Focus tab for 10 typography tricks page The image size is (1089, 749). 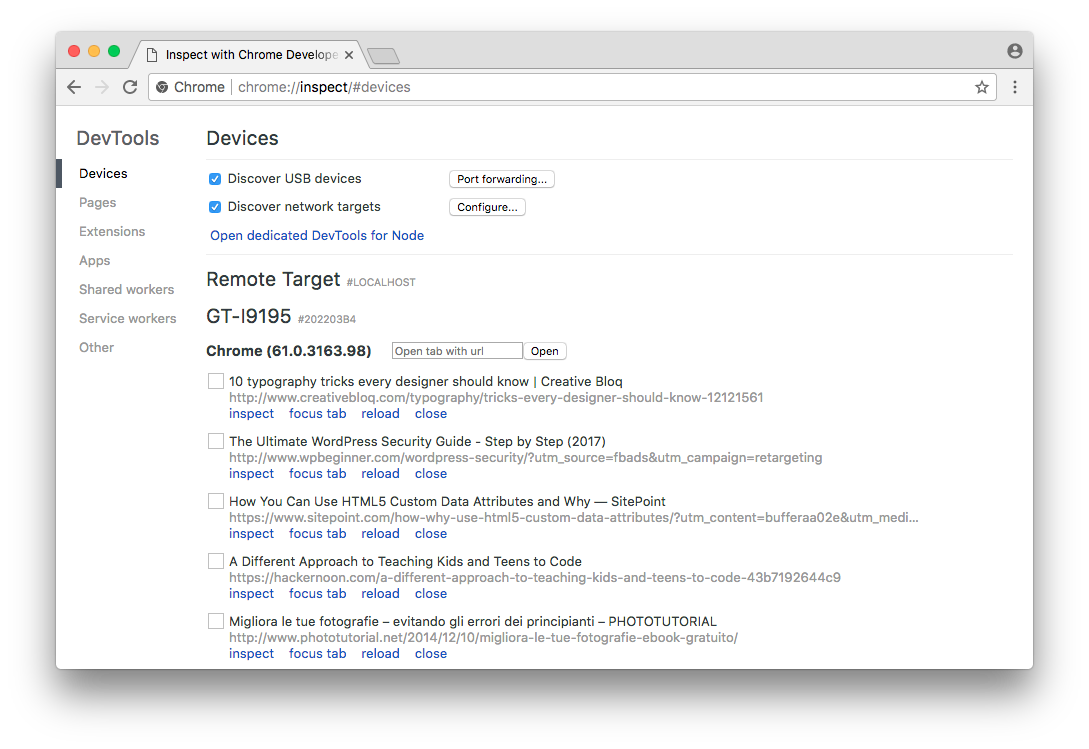(x=317, y=413)
